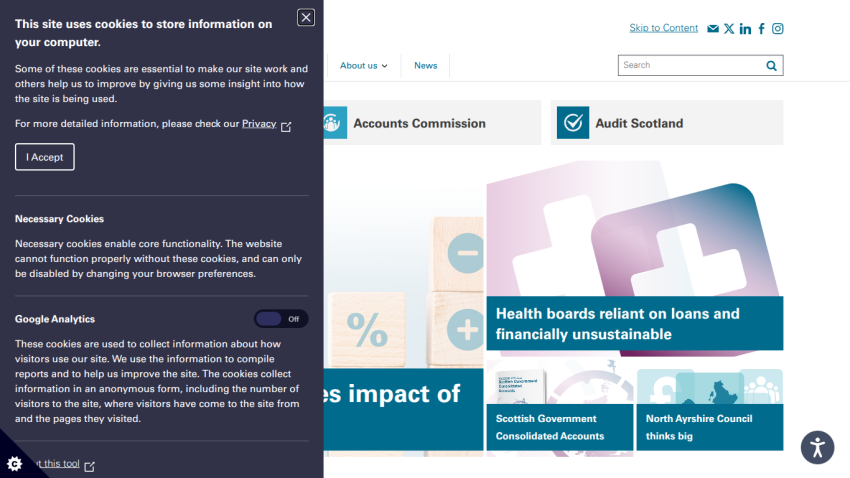This screenshot has height=478, width=850.
Task: Click the Skip to Content link
Action: 664,28
